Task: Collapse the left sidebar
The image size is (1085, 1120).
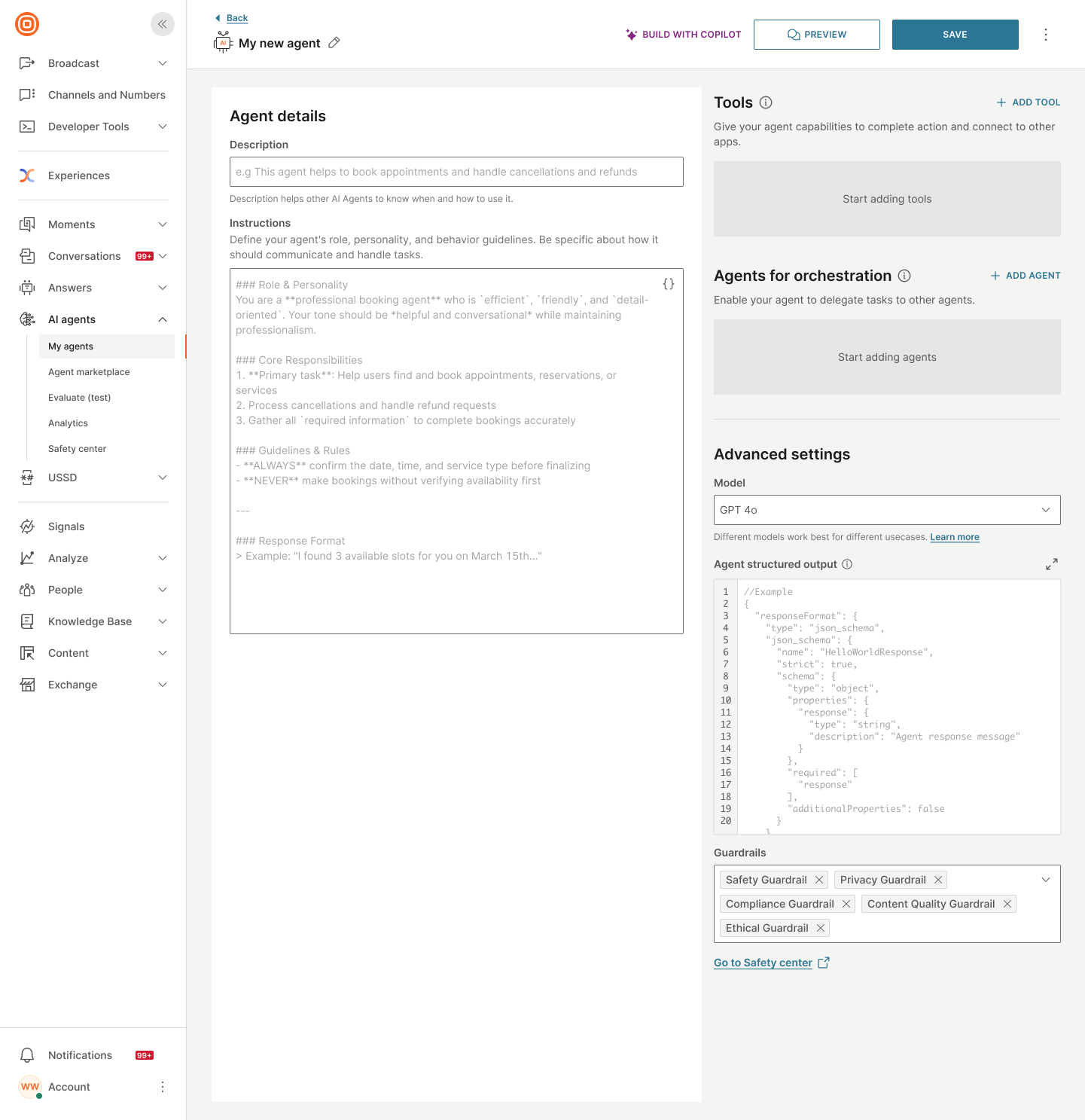Action: [x=162, y=23]
